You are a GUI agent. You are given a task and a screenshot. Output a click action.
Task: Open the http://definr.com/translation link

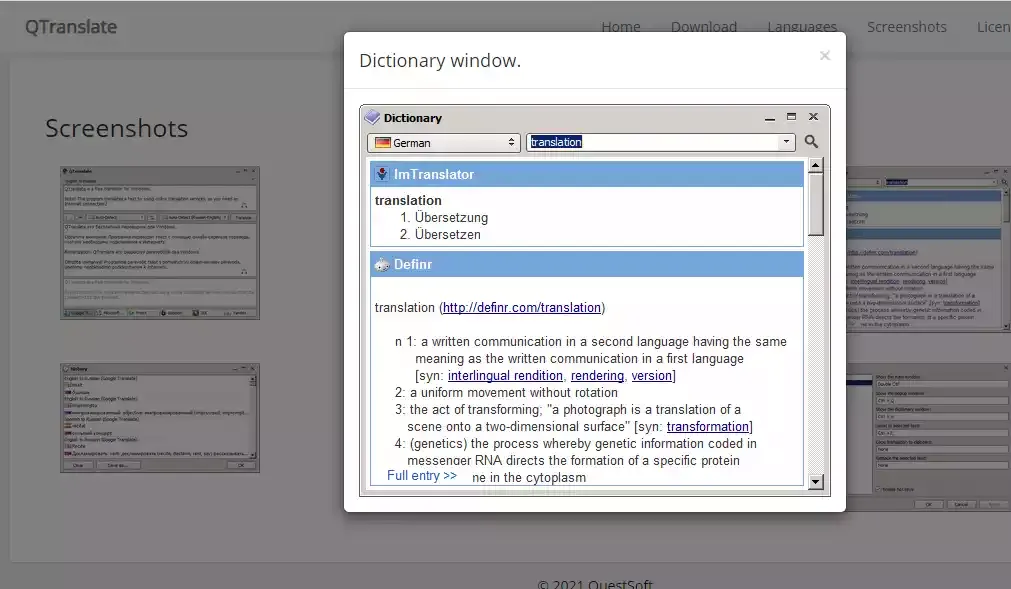click(522, 307)
